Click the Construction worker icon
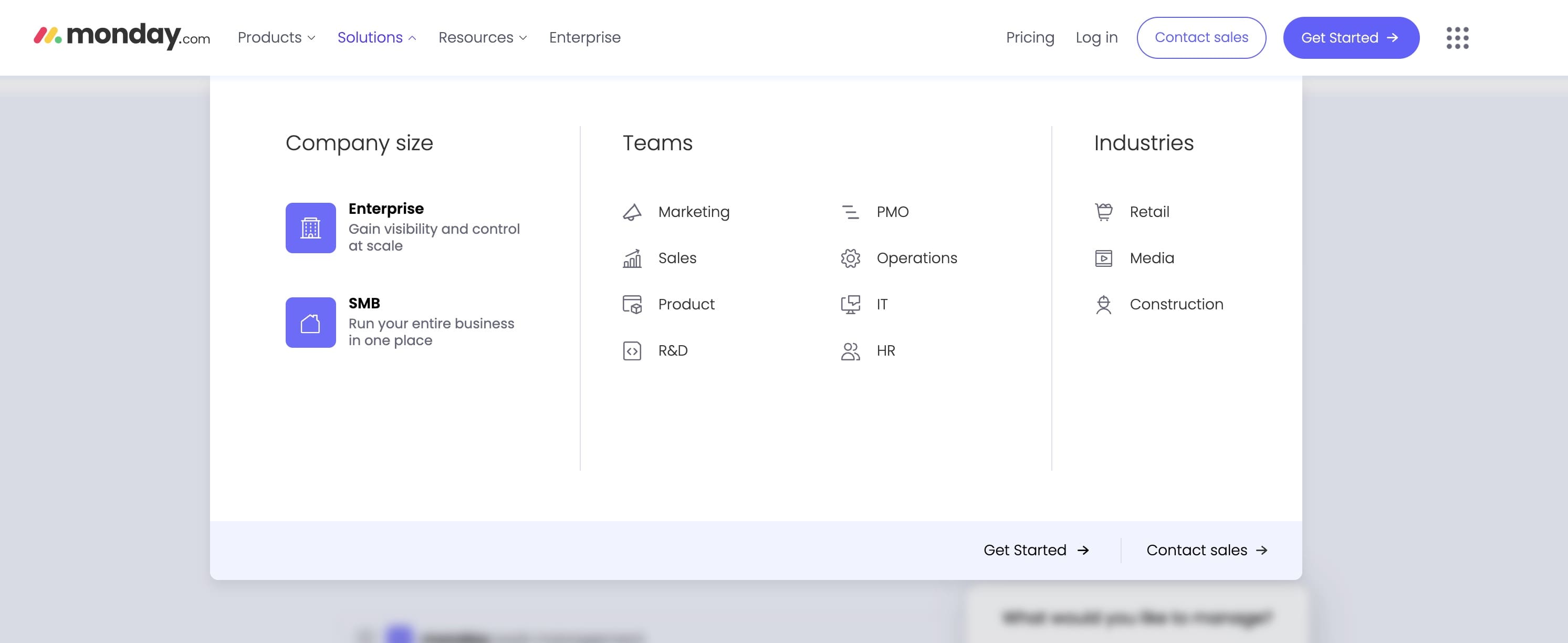The width and height of the screenshot is (1568, 643). click(1104, 305)
